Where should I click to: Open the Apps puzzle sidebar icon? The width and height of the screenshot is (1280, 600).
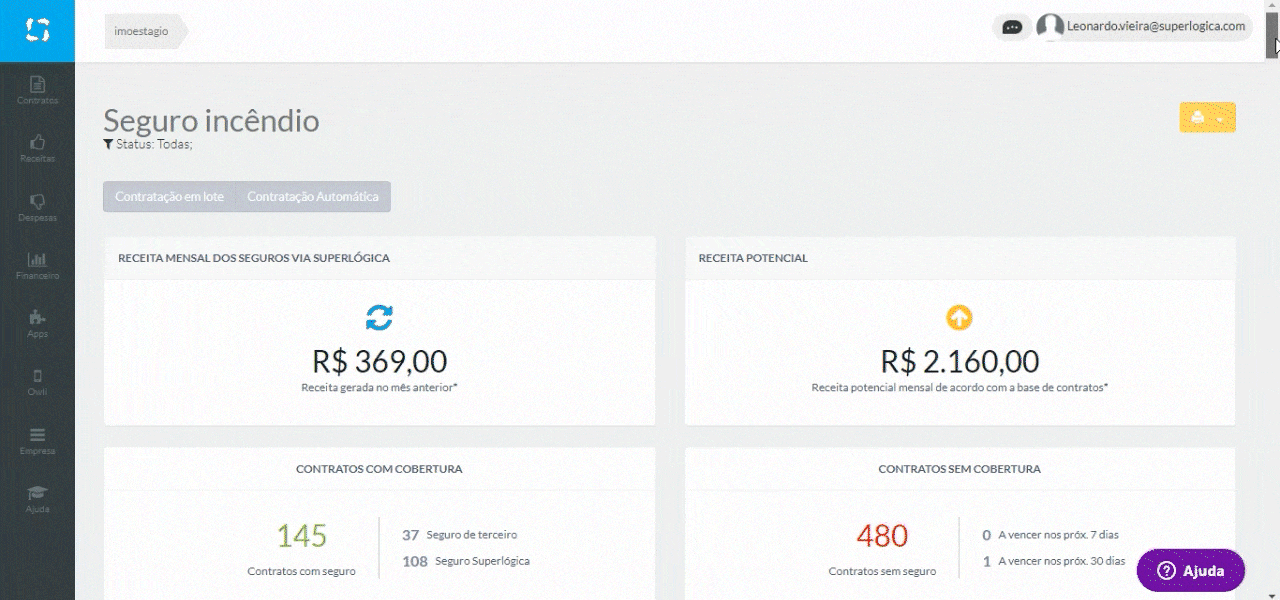(x=37, y=323)
